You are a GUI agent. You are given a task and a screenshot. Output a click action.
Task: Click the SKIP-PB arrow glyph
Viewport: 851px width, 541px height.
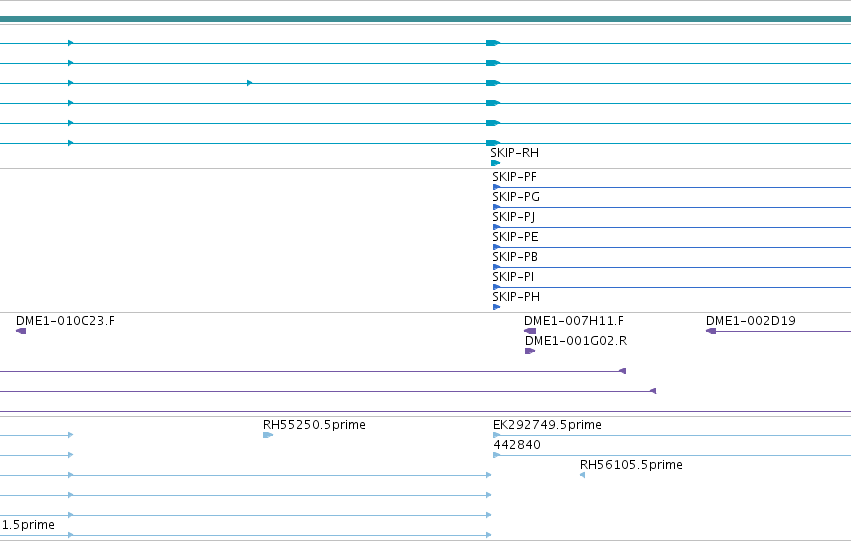496,268
